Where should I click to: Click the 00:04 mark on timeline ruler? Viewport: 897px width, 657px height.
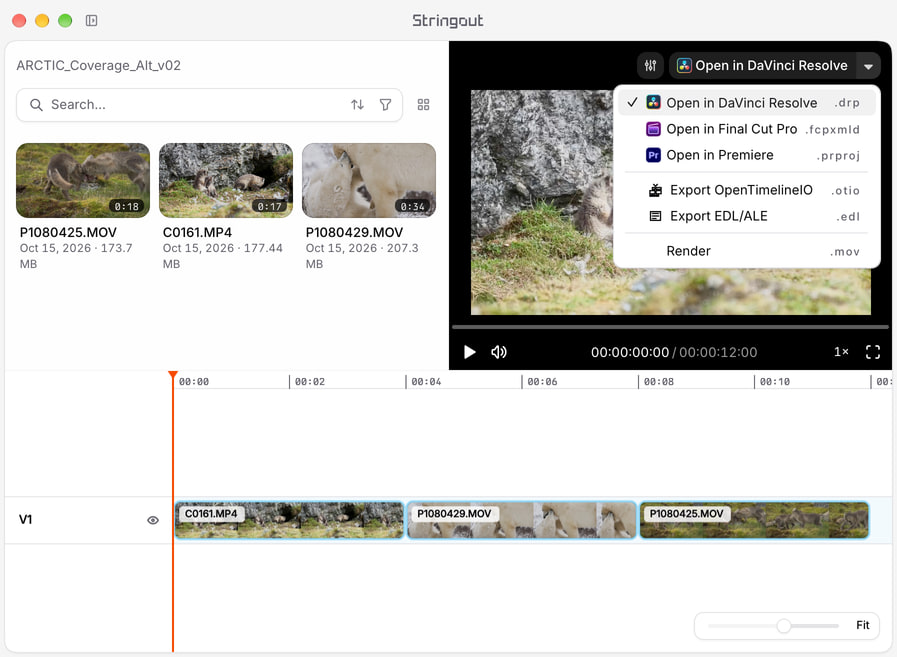click(426, 382)
